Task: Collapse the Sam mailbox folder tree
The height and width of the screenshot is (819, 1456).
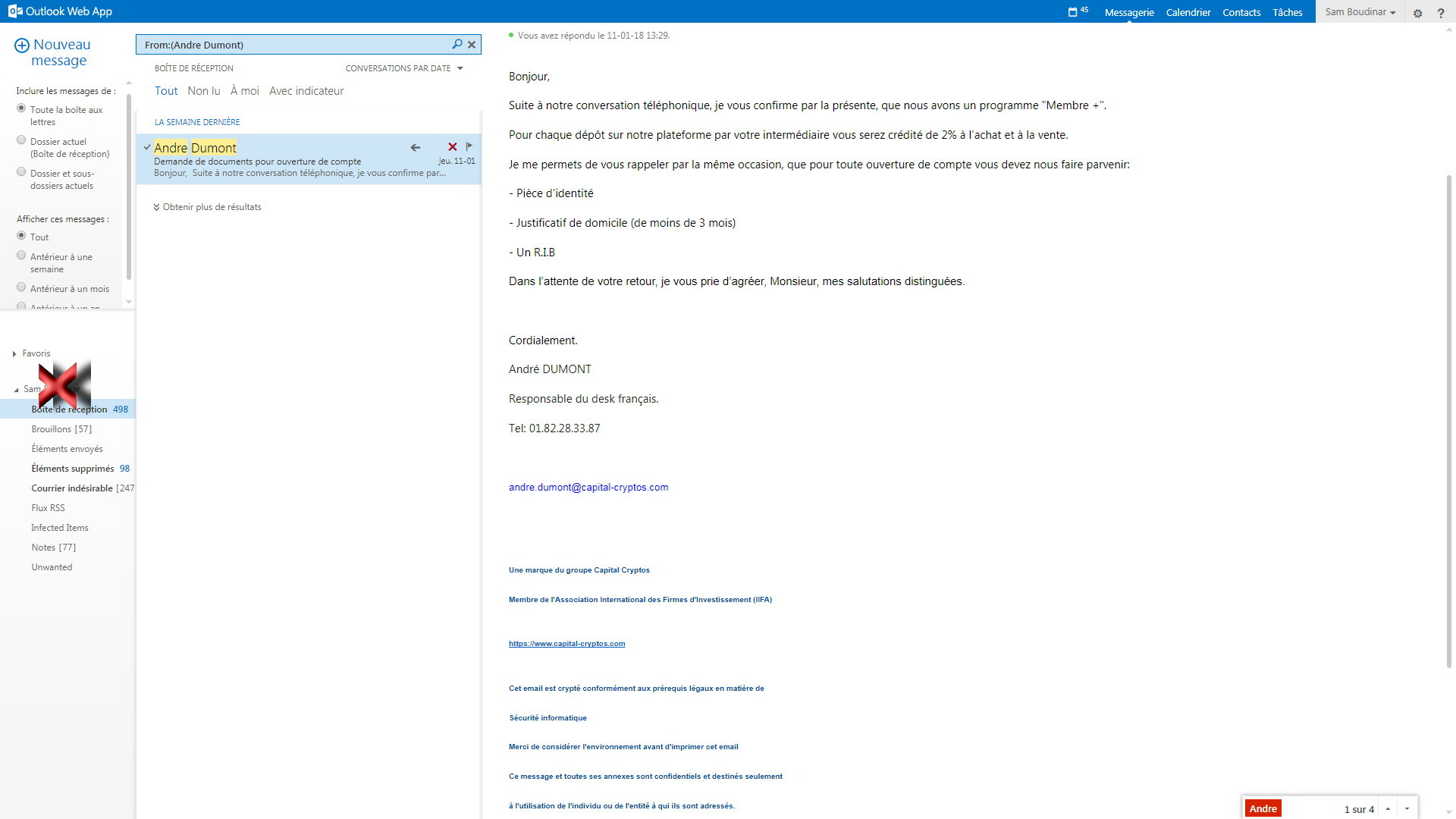Action: pos(16,390)
